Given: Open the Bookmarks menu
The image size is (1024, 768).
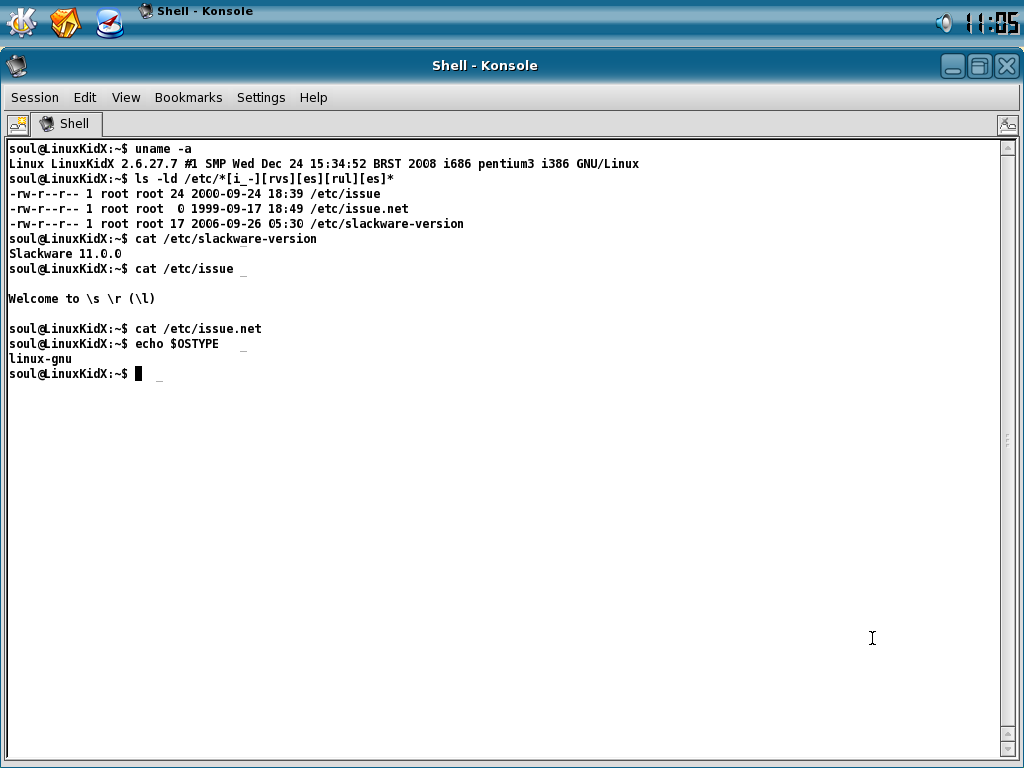Looking at the screenshot, I should pos(188,97).
